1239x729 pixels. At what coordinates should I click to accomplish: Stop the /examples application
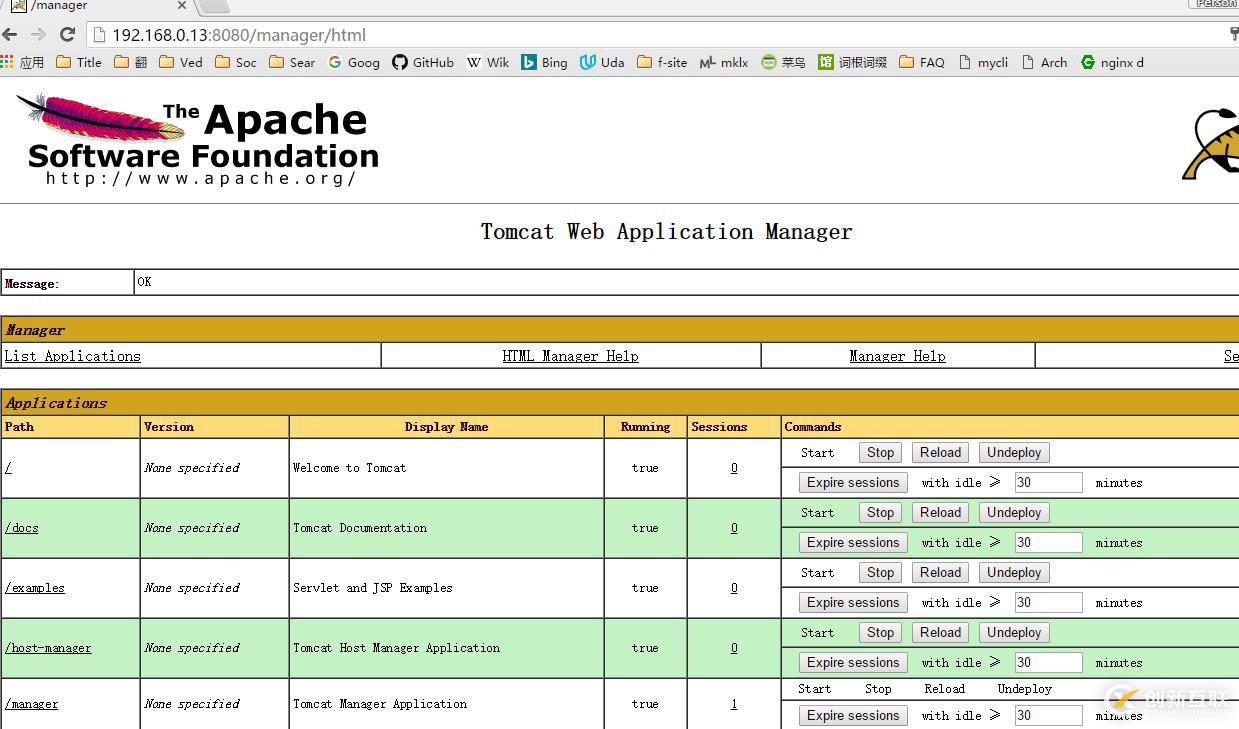[880, 573]
